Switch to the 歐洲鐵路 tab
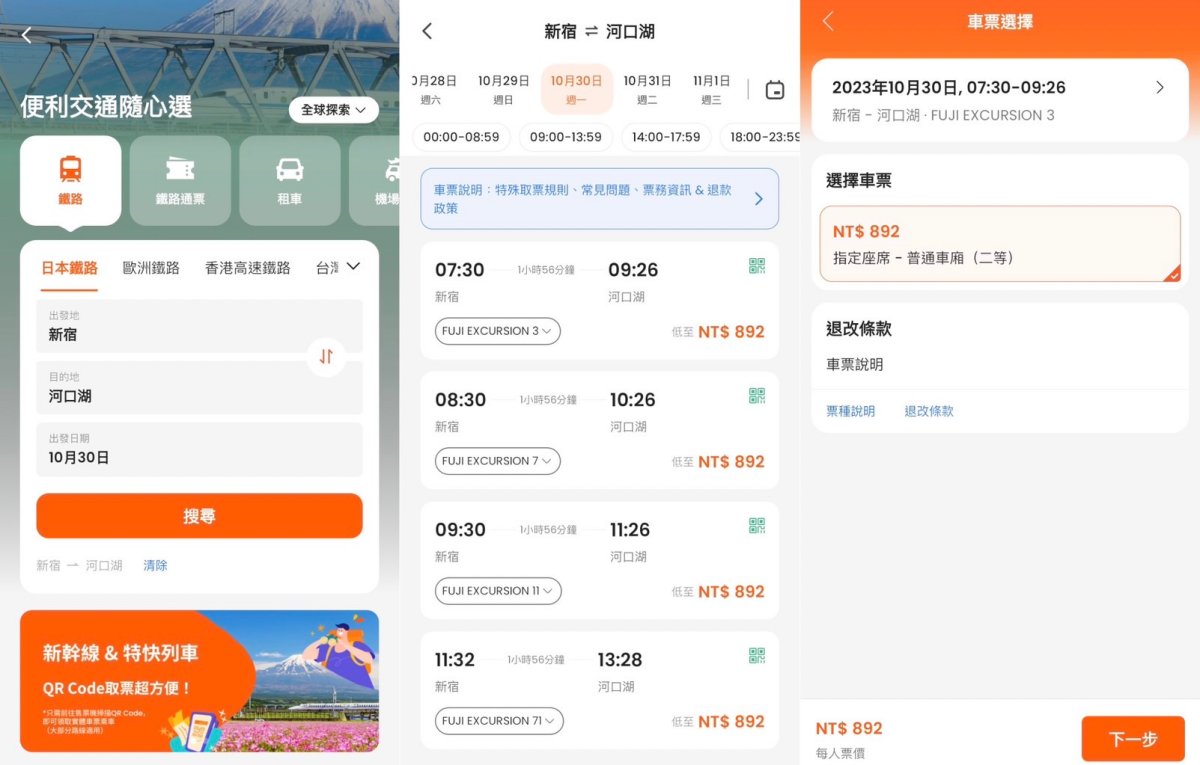1200x765 pixels. point(151,268)
